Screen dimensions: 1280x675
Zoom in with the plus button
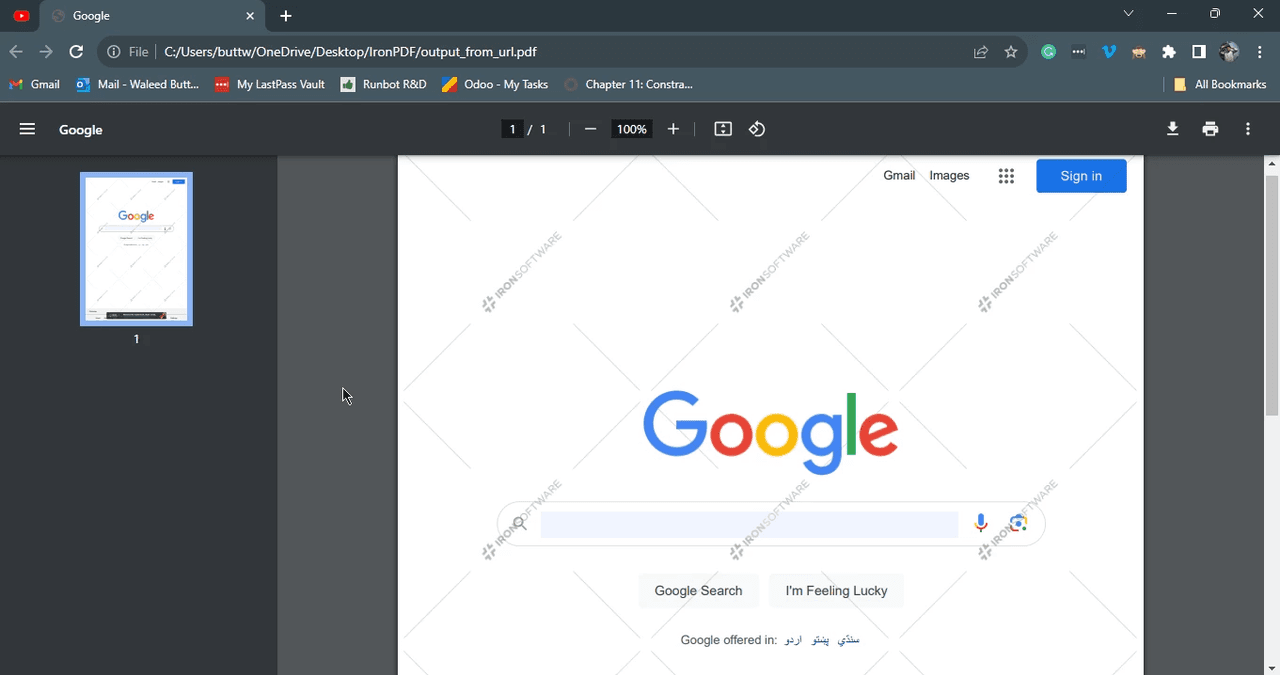tap(673, 129)
